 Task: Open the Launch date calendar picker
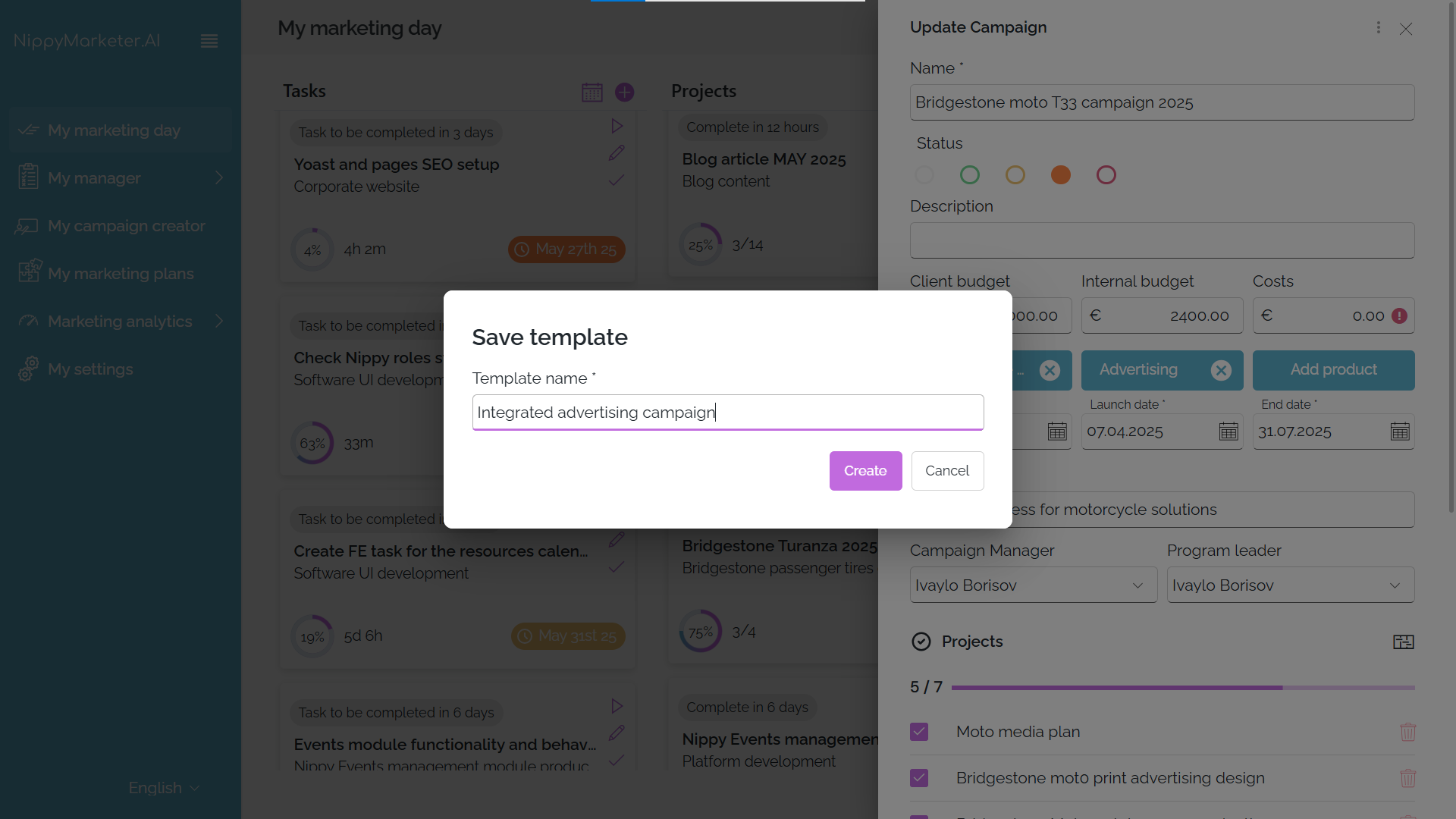click(1228, 431)
